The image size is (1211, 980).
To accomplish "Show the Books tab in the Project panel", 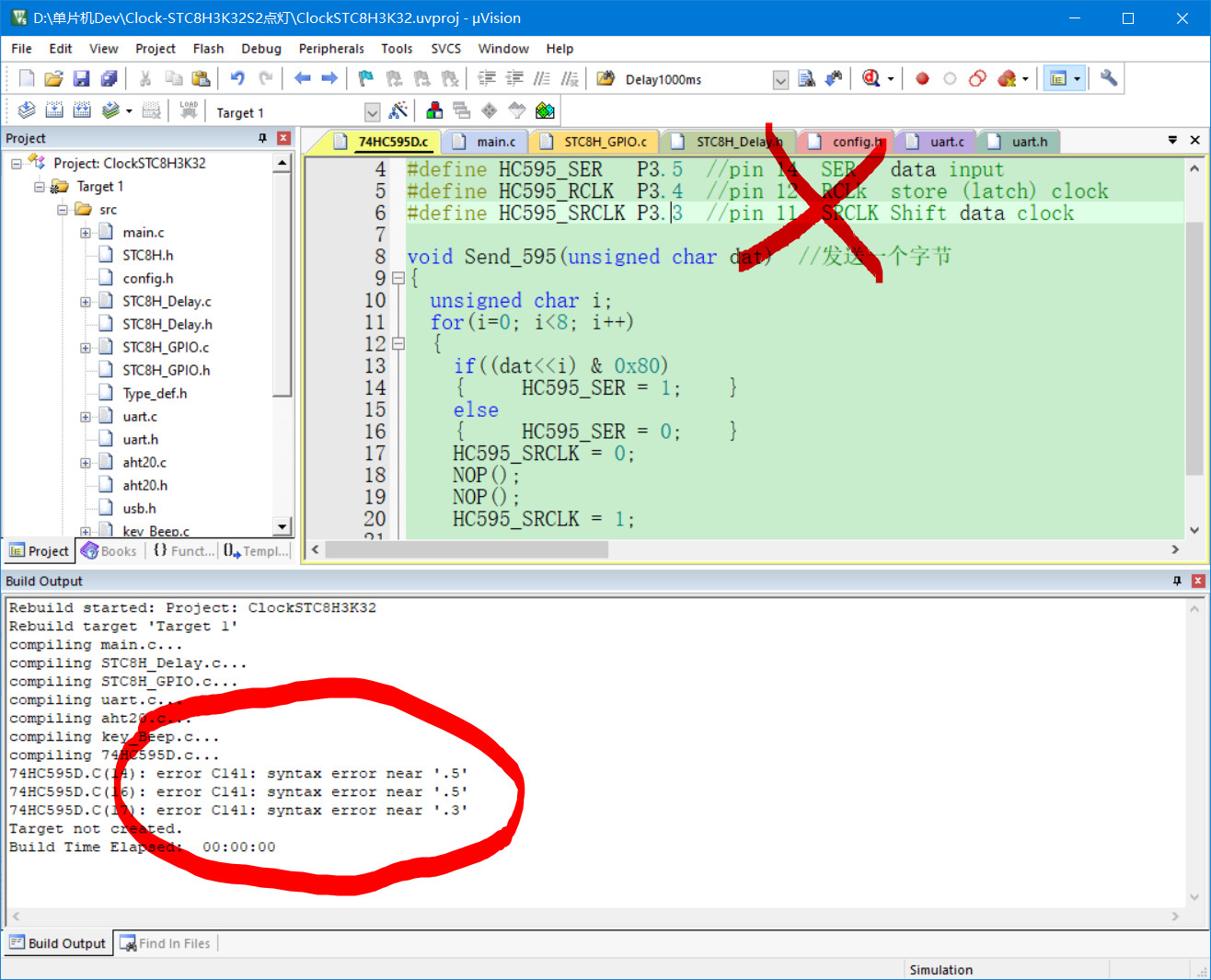I will pyautogui.click(x=110, y=551).
